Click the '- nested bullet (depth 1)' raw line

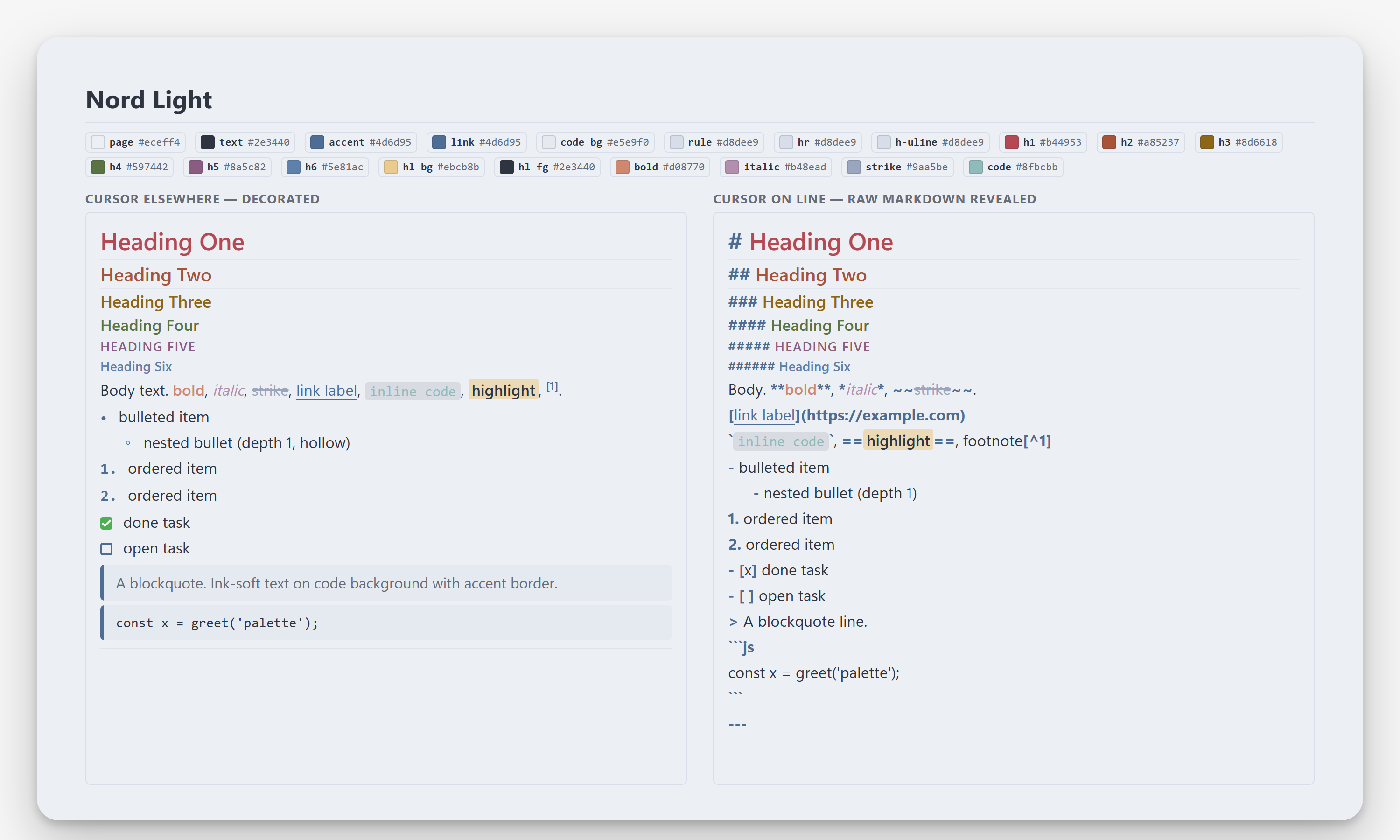[835, 494]
